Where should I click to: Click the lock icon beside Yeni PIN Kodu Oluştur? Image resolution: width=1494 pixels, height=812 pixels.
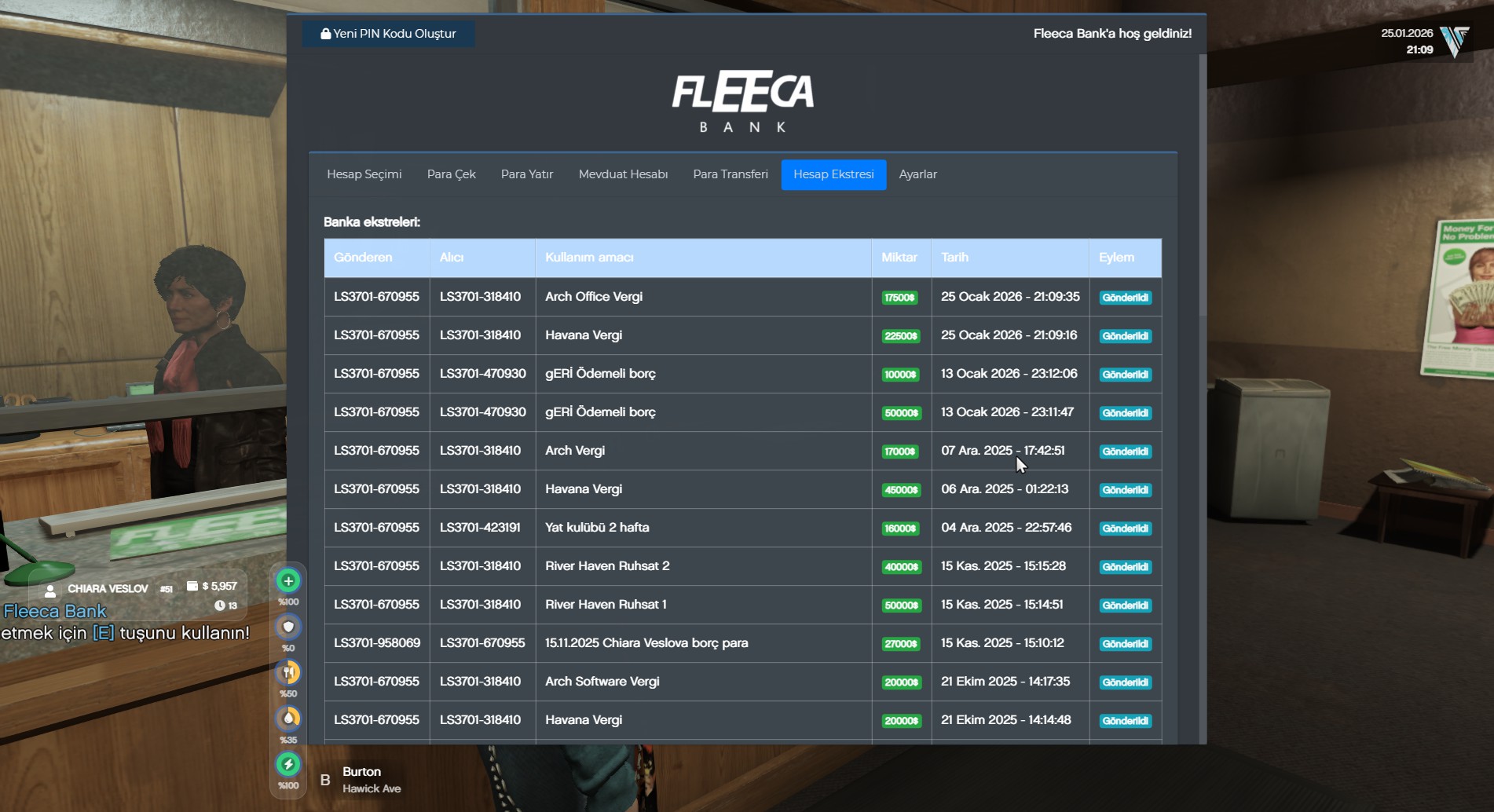pos(325,34)
